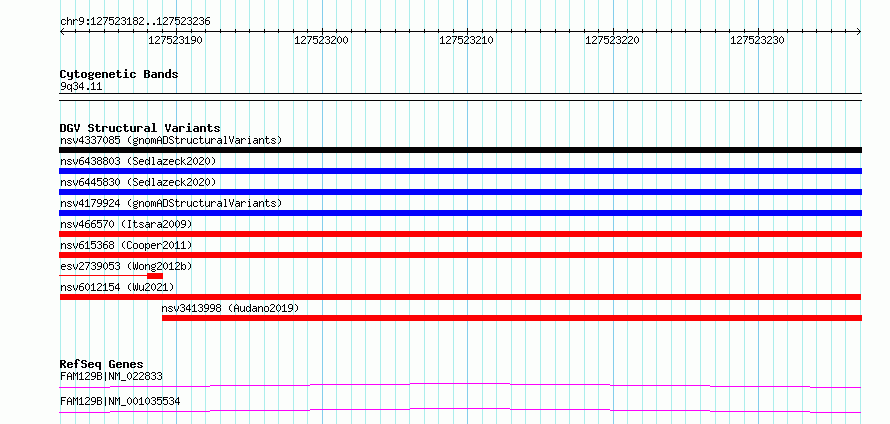The width and height of the screenshot is (890, 424).
Task: Click ruler position 127523210
Action: 467,40
